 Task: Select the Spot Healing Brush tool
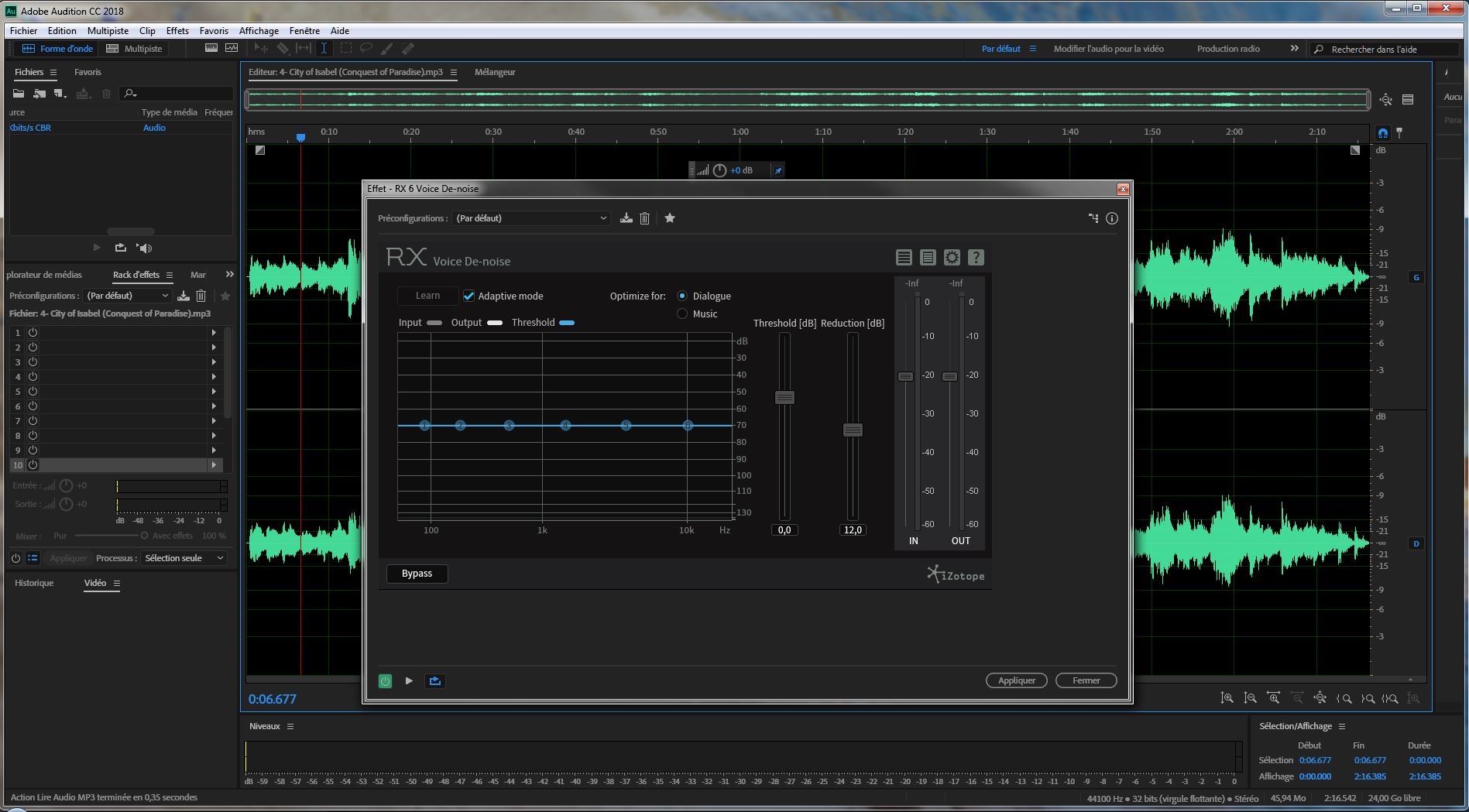(x=407, y=48)
